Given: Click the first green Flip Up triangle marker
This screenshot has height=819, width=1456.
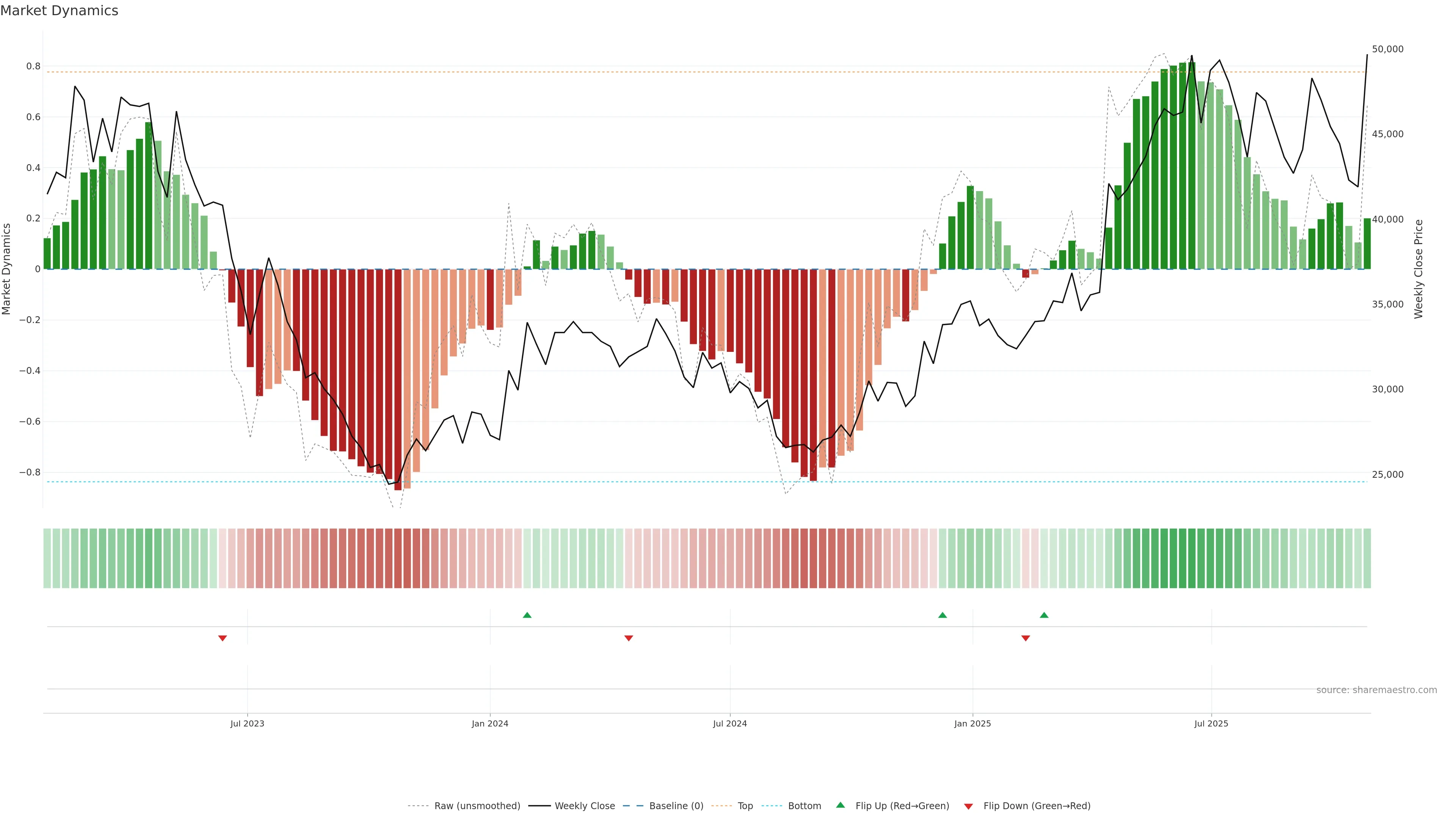Looking at the screenshot, I should 527,615.
